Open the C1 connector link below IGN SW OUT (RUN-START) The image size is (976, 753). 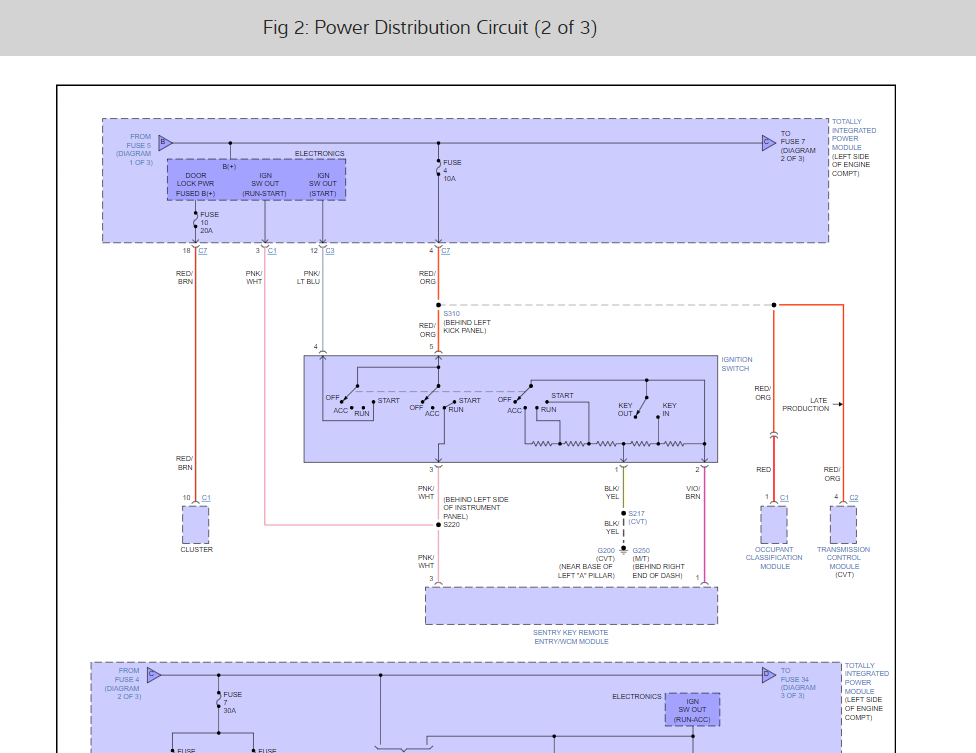pyautogui.click(x=272, y=251)
